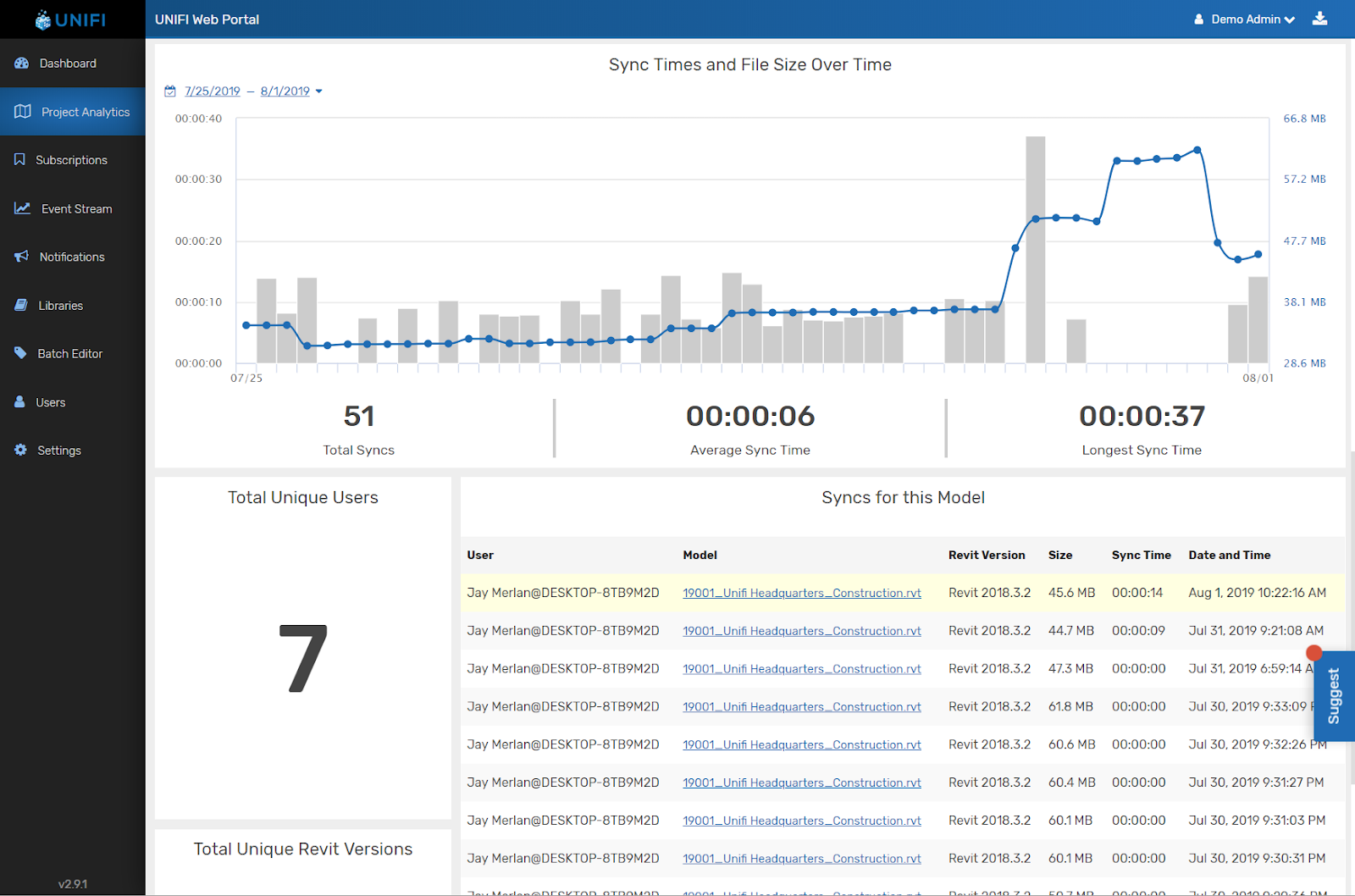Click the Dashboard gauge icon
Image resolution: width=1355 pixels, height=896 pixels.
22,64
